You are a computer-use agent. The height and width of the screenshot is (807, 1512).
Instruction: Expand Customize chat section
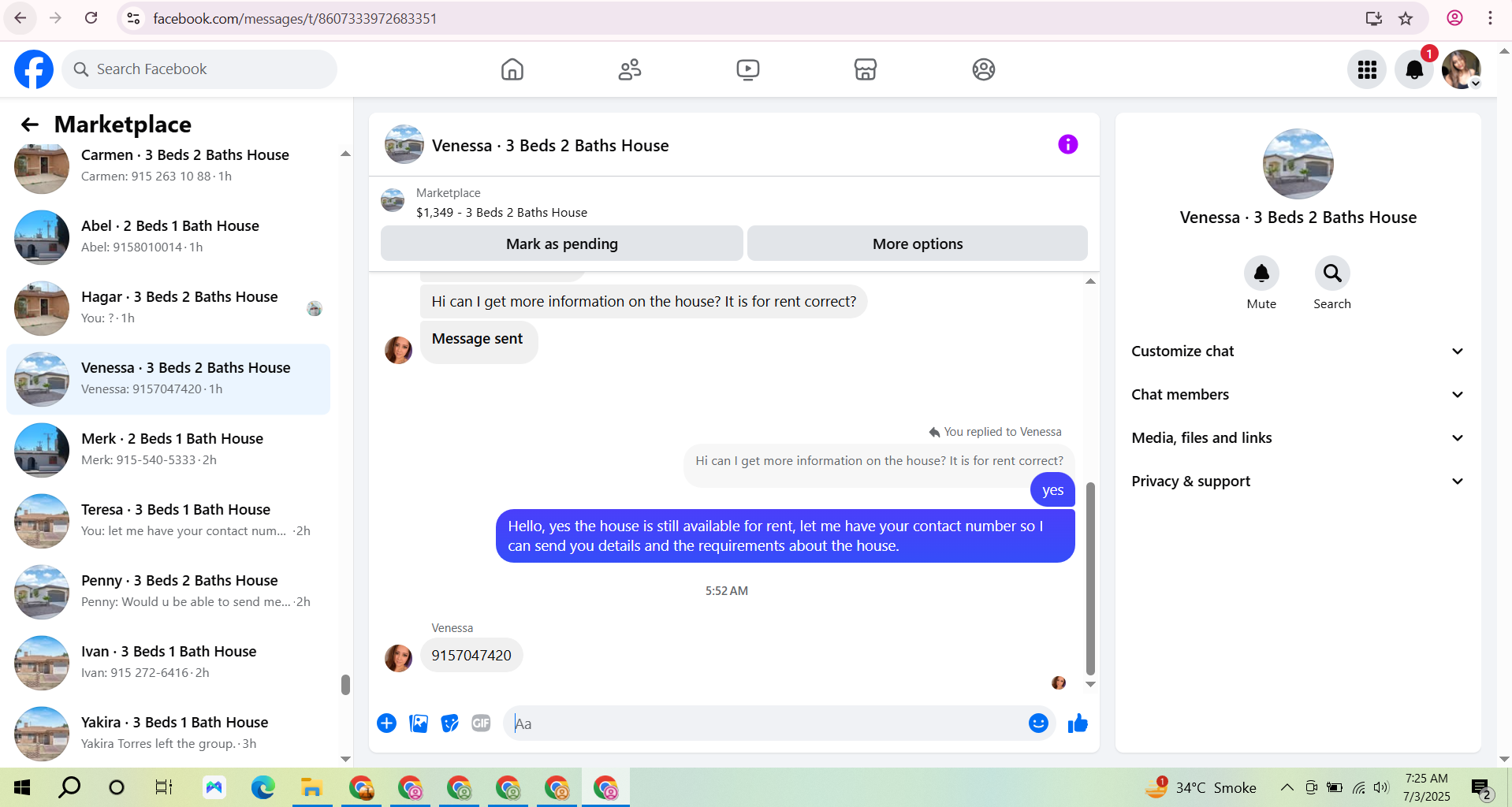click(1298, 351)
